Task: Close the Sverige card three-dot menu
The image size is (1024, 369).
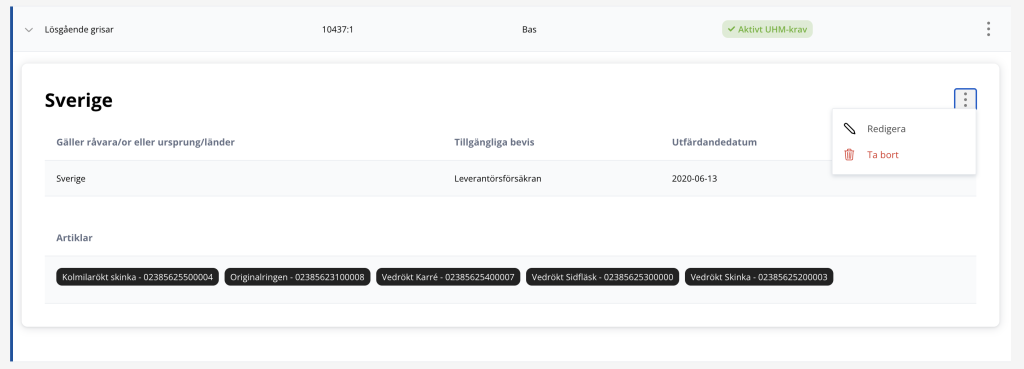Action: pyautogui.click(x=965, y=99)
